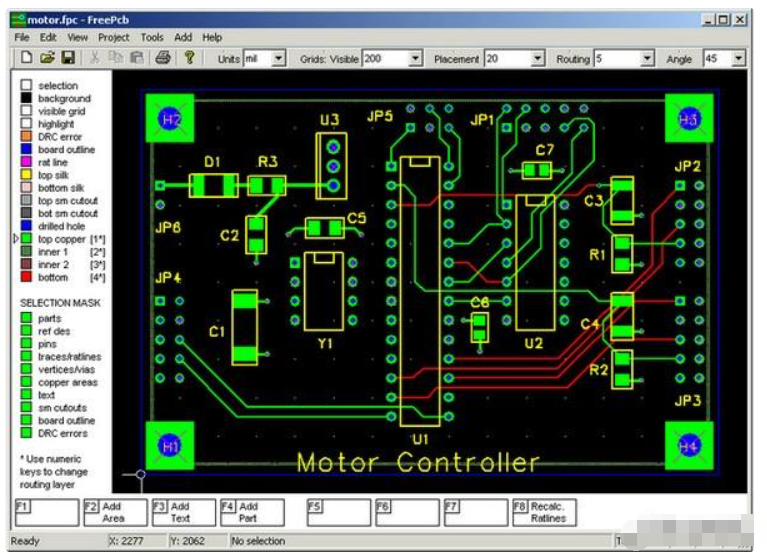Open the Routing grid dropdown
The width and height of the screenshot is (767, 554).
pos(647,59)
